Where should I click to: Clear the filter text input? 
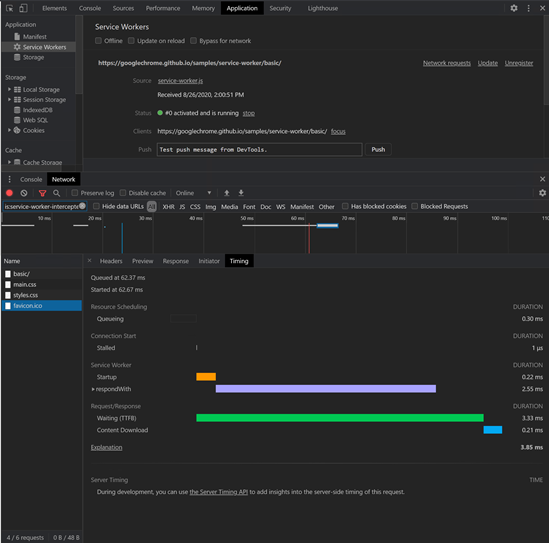click(x=82, y=206)
